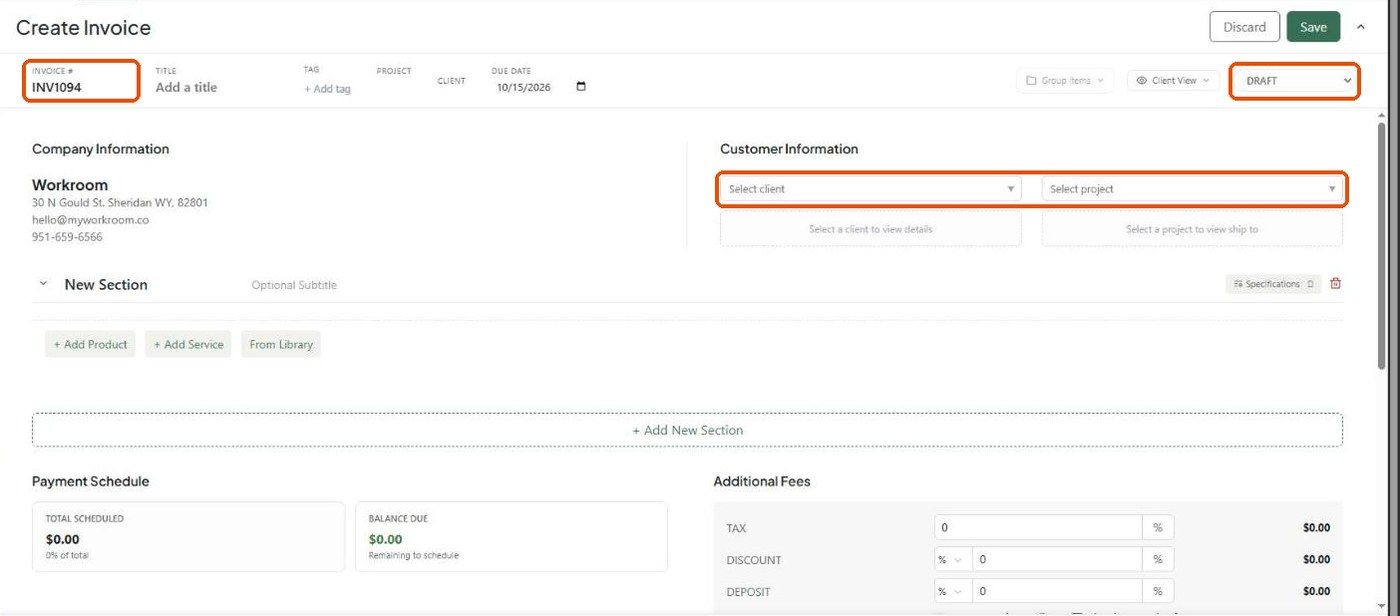This screenshot has width=1400, height=616.
Task: Click the New Section title
Action: [106, 285]
